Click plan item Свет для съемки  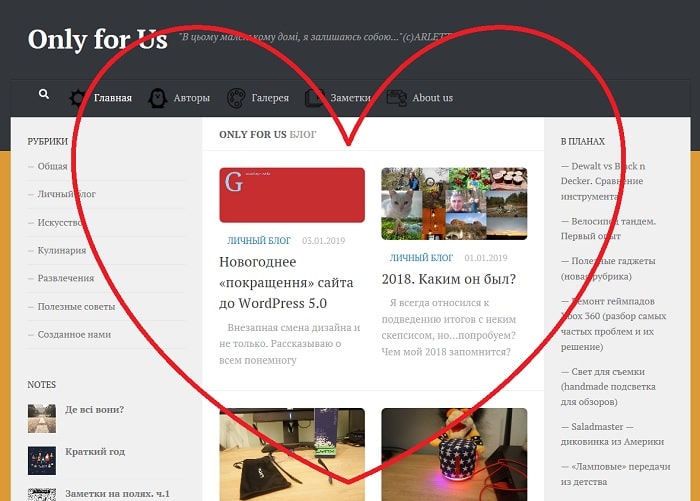coord(608,386)
